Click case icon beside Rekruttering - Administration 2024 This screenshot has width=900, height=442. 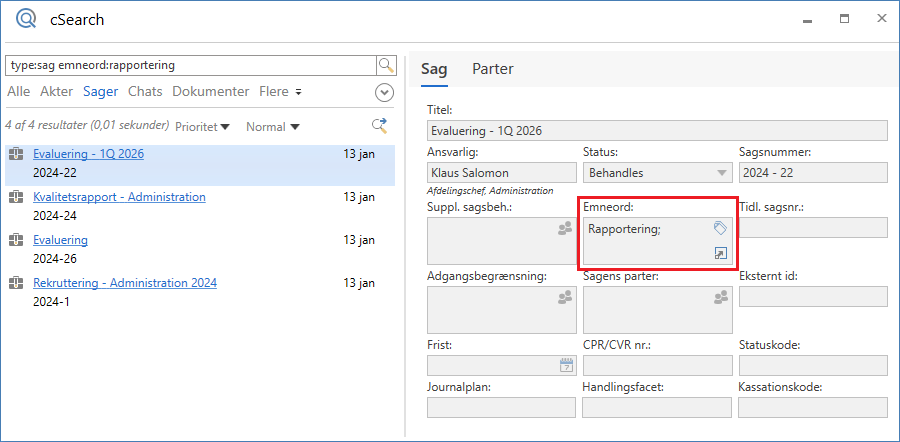[x=17, y=283]
